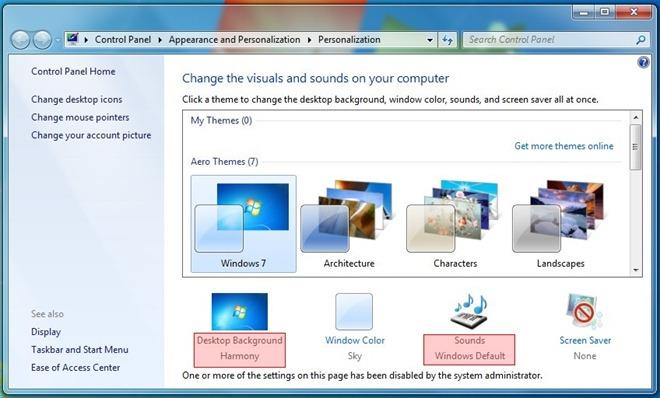
Task: Click the Aero Themes (7) heading
Action: (x=224, y=162)
